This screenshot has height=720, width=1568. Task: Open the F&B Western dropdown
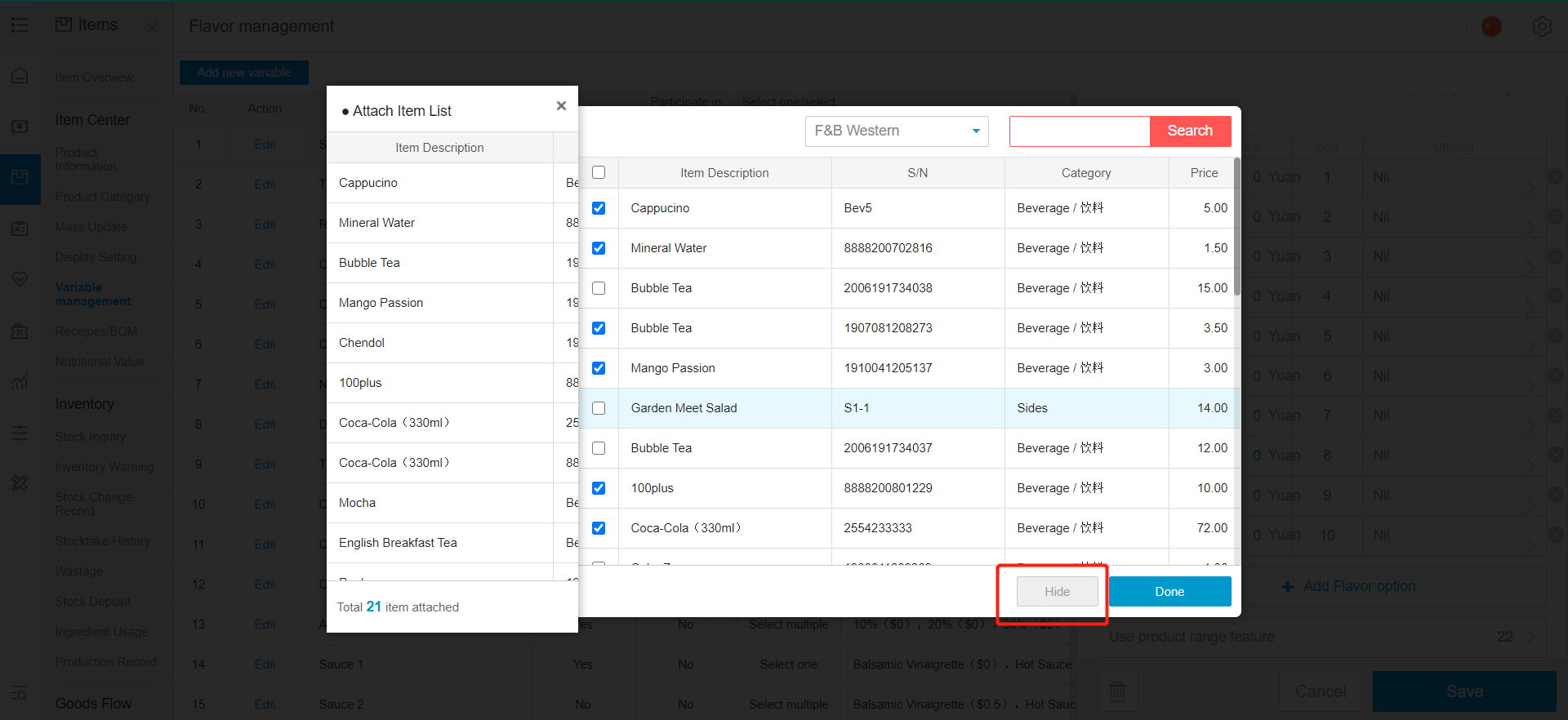(897, 131)
